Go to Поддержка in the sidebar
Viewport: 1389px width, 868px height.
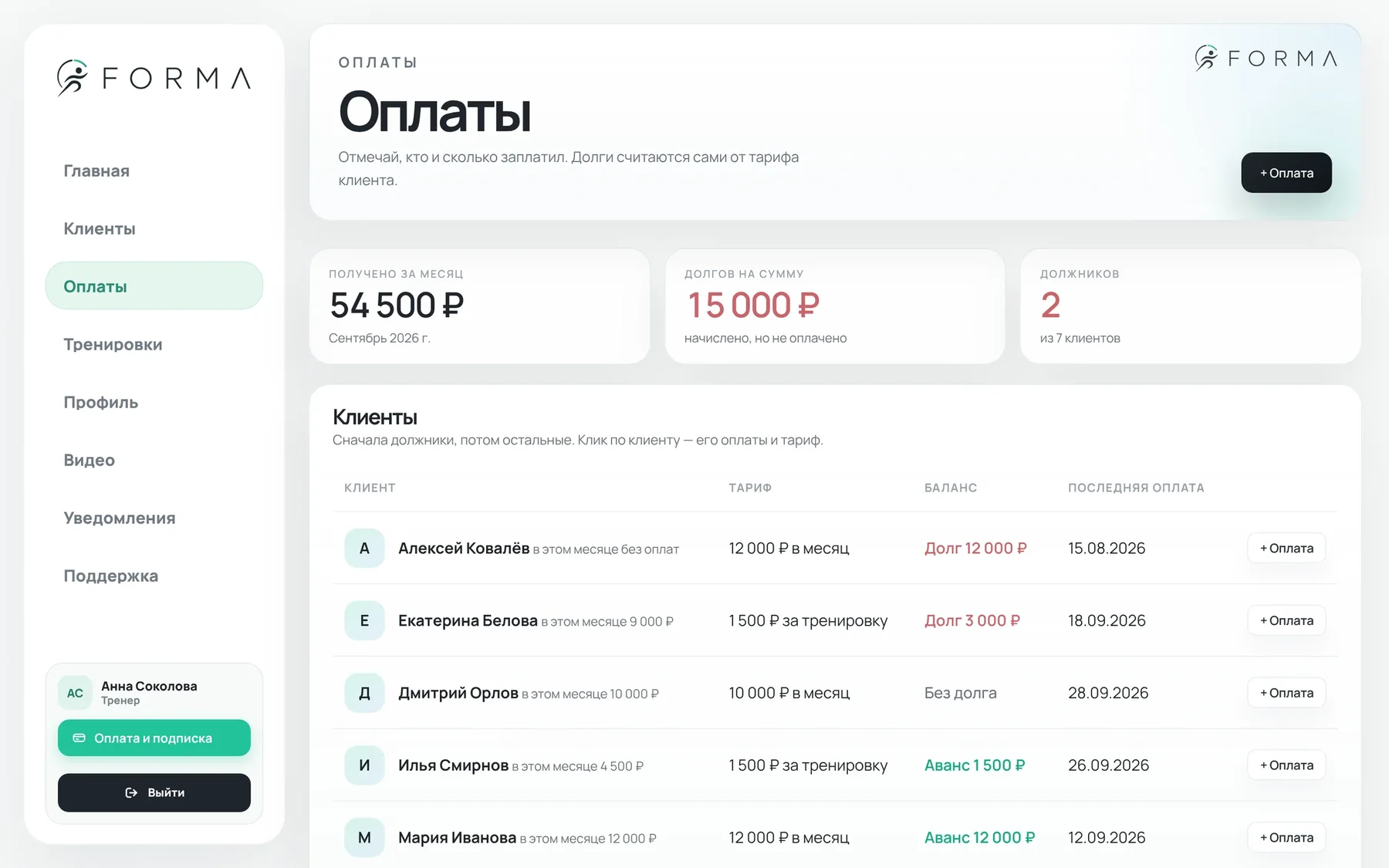tap(154, 576)
